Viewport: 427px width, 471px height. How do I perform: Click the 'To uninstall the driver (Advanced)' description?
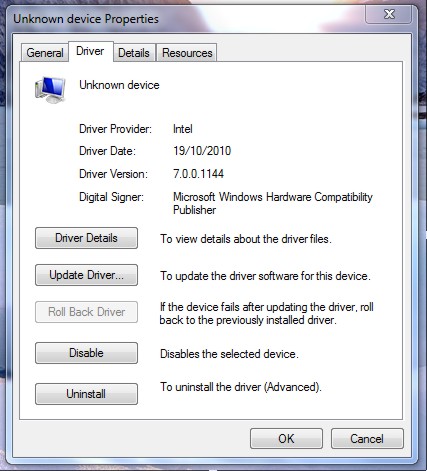(x=241, y=387)
